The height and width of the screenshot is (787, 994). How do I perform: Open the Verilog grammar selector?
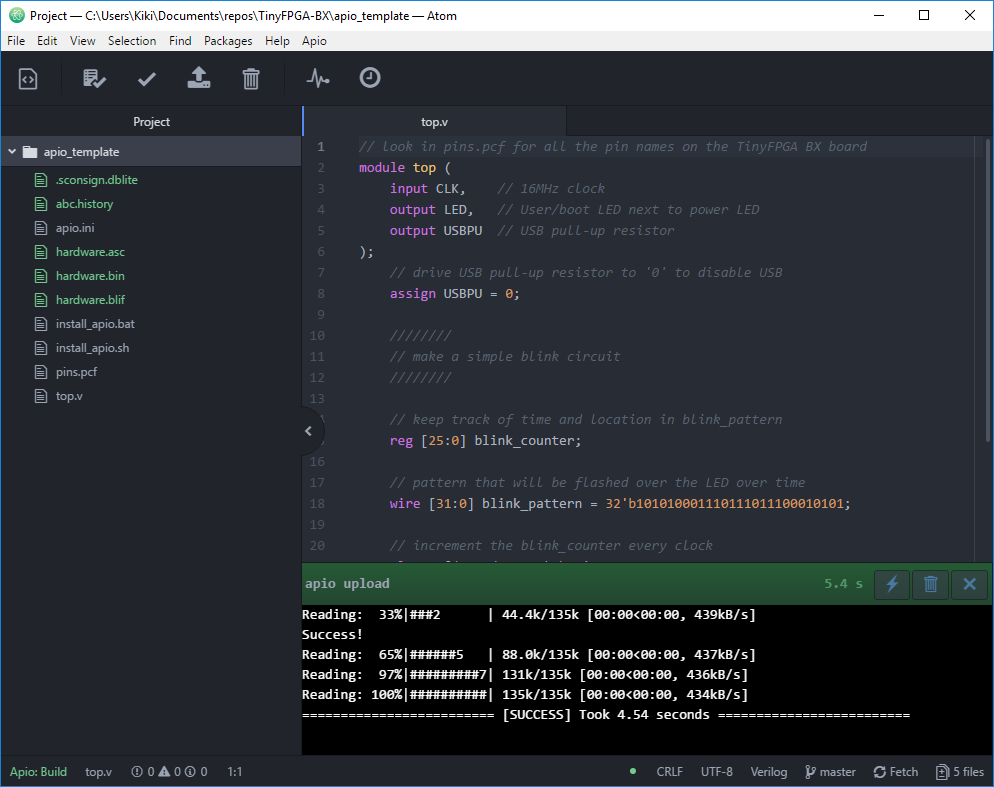click(x=769, y=772)
